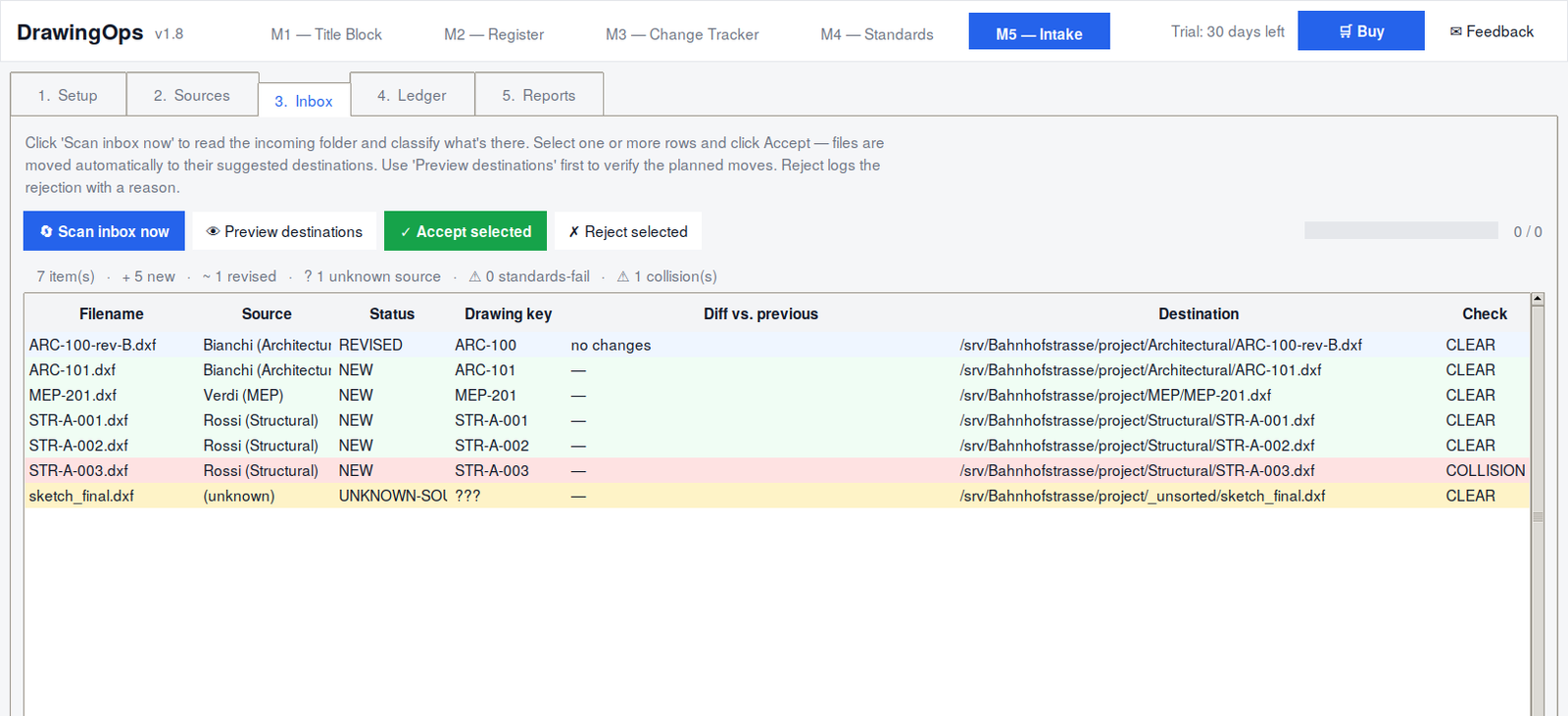Select the ARC-100-rev-B.dxf row

tap(776, 345)
